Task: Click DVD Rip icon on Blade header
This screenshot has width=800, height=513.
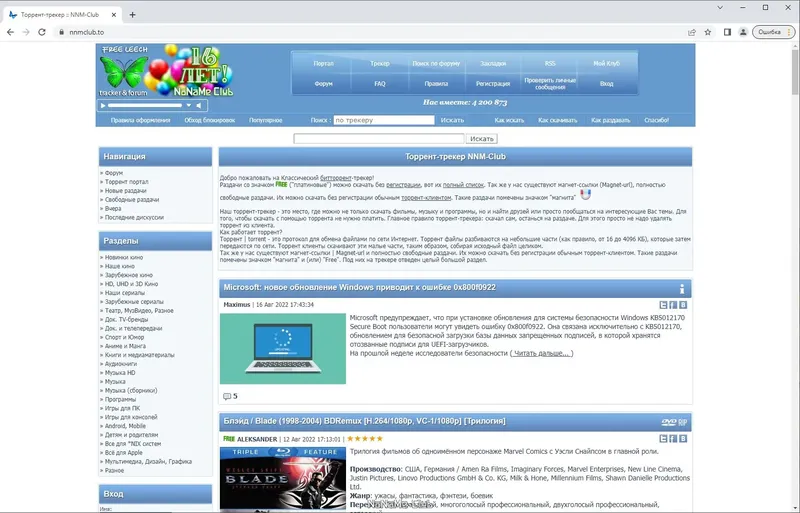Action: click(x=674, y=422)
